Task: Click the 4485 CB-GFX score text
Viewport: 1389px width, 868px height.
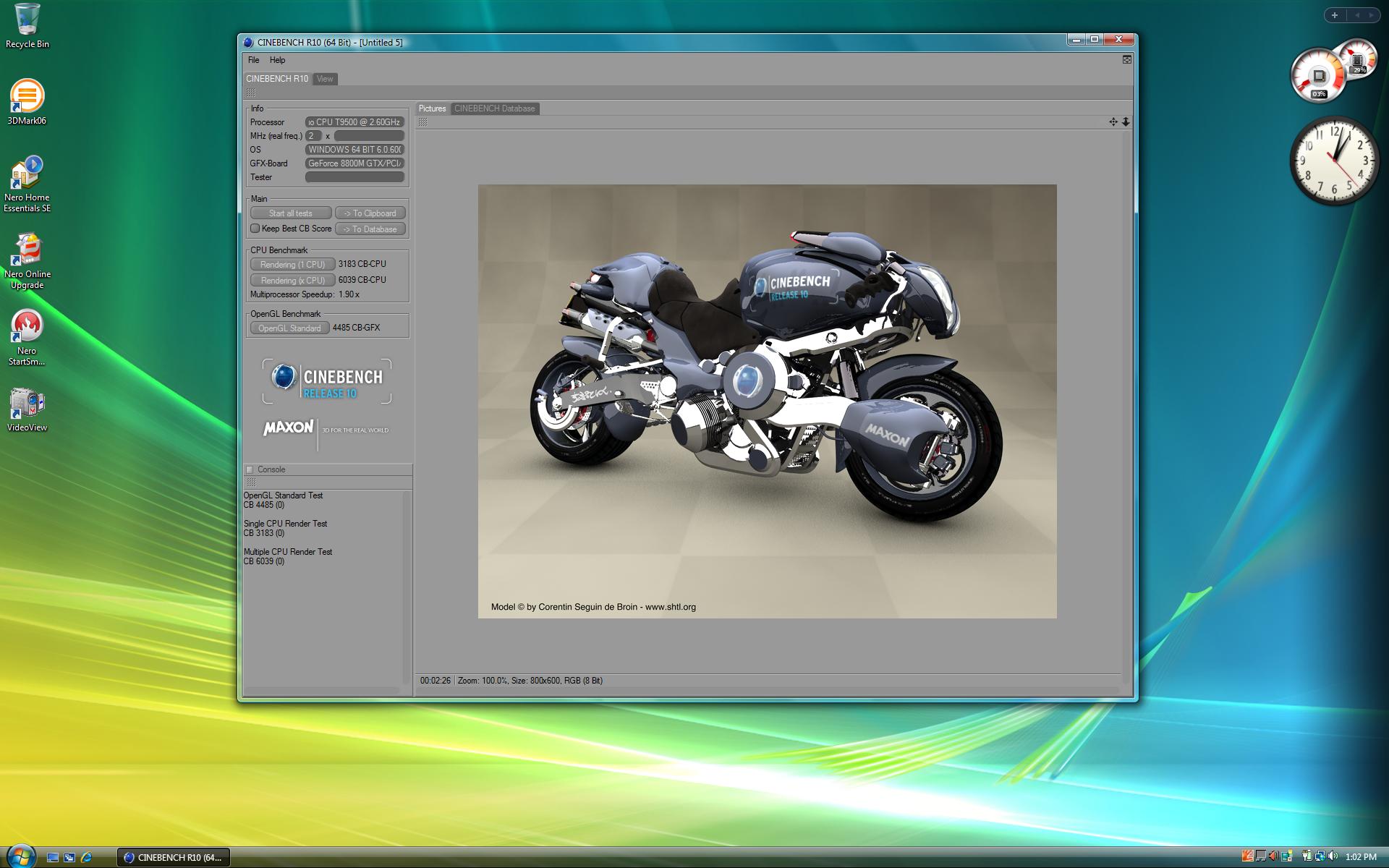Action: pos(356,328)
